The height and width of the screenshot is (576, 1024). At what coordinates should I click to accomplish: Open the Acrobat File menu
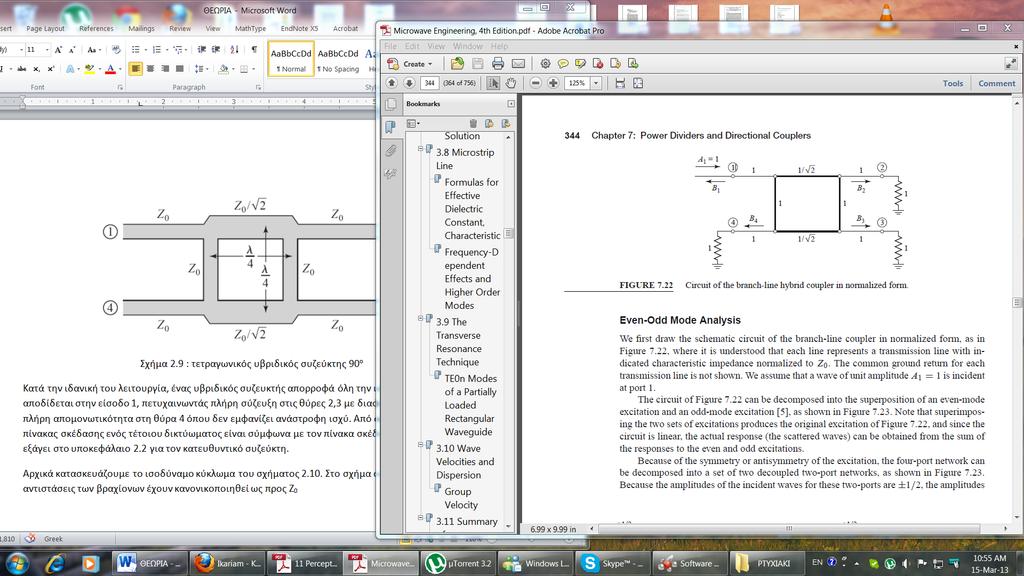point(391,46)
